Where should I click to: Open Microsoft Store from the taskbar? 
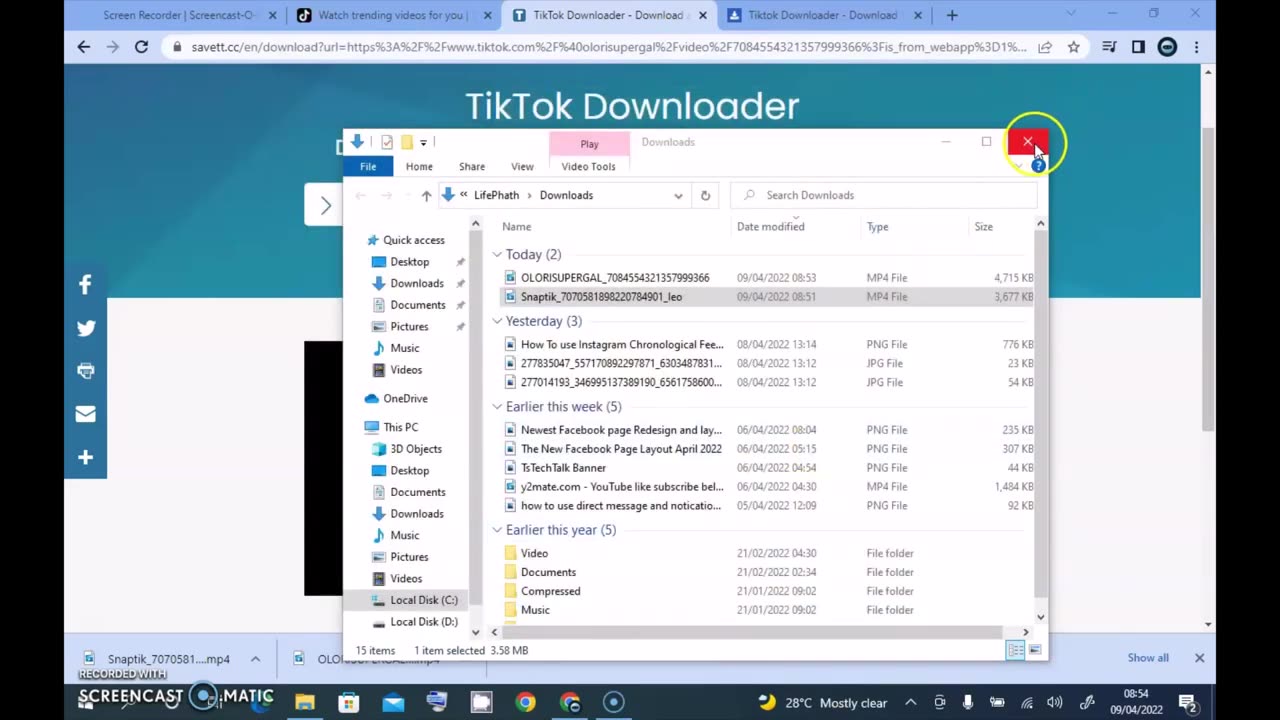349,702
